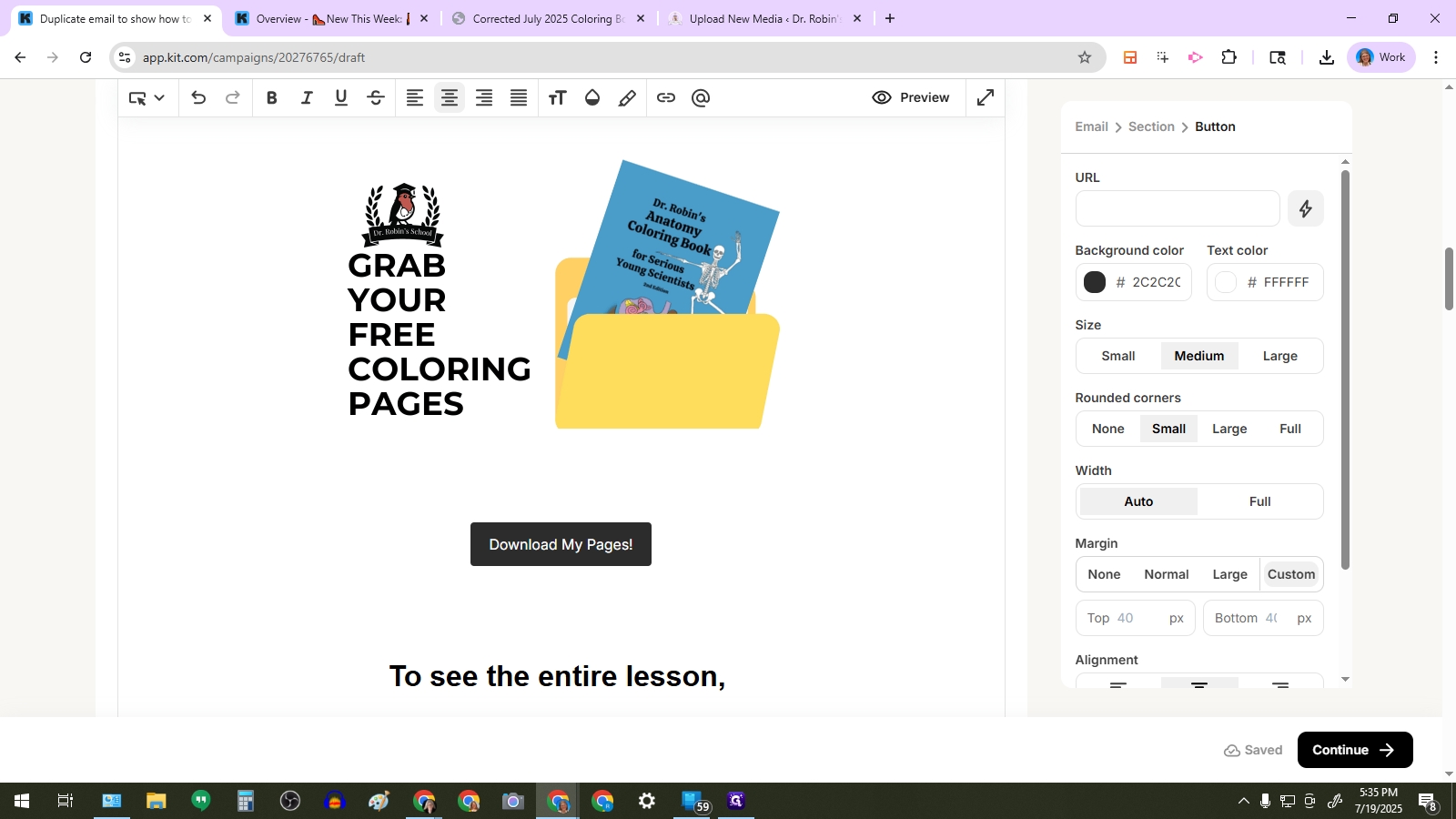Open the font size tool
Screen dimensions: 1456x819
click(557, 98)
